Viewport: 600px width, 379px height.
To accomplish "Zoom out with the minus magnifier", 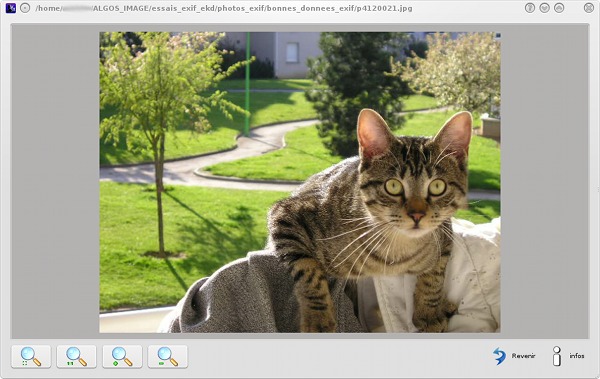I will coord(168,357).
